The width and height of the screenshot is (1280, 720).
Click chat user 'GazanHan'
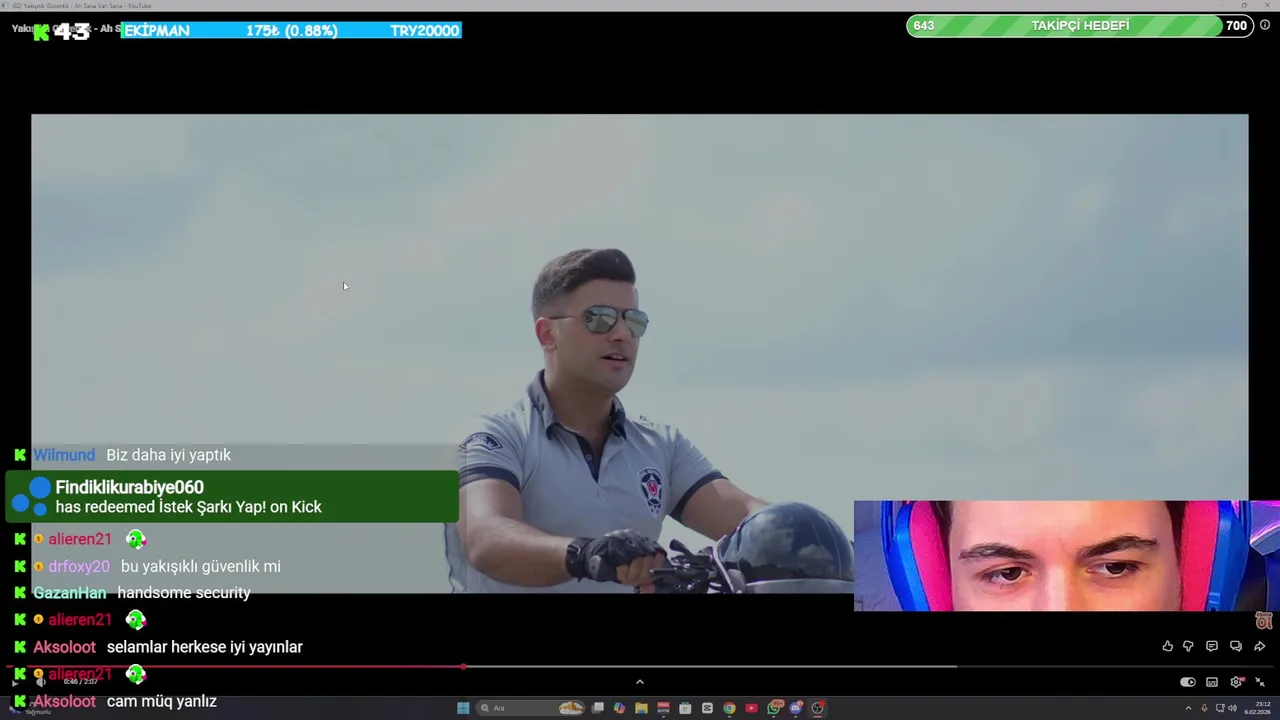click(70, 593)
